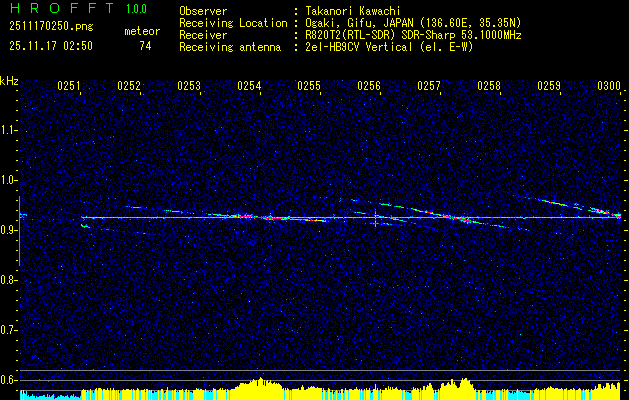Click the 0256 time marker
Screen dimensions: 629x400
click(x=369, y=86)
